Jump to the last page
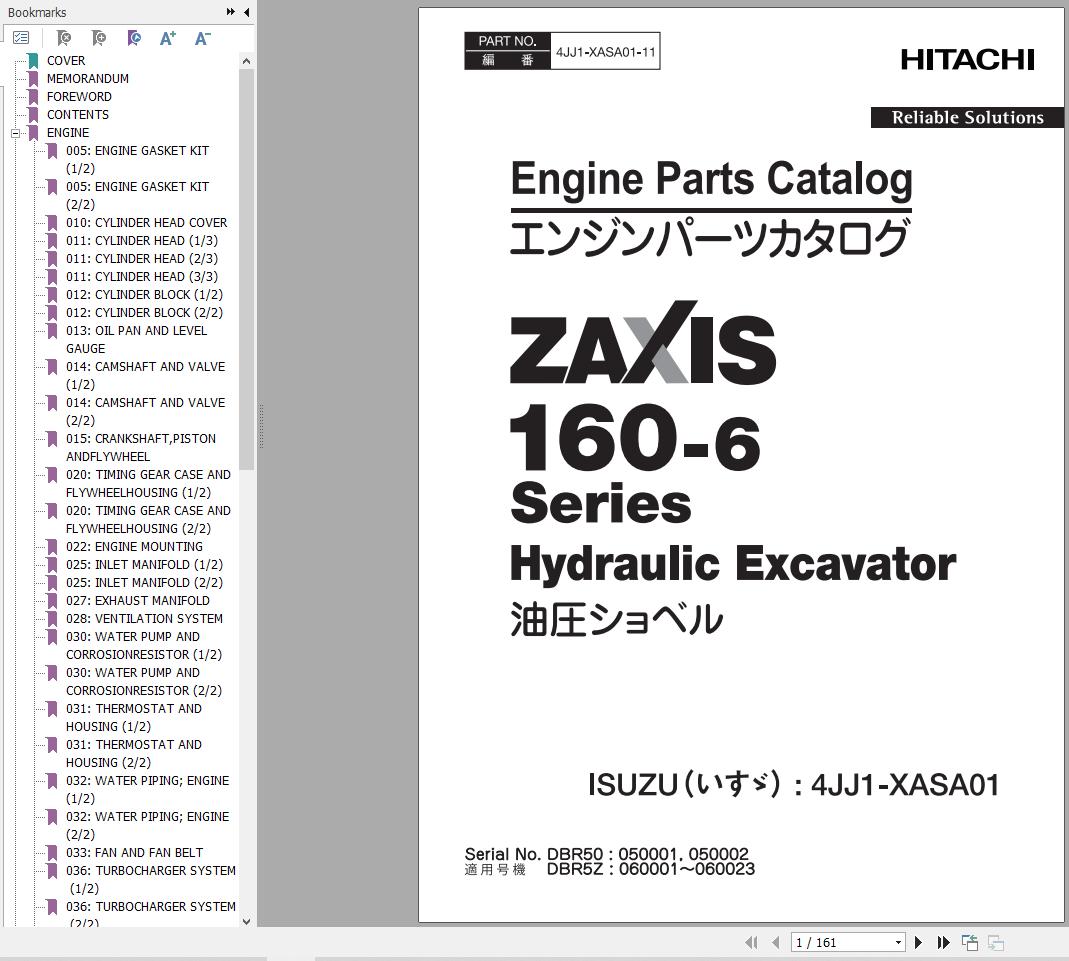The image size is (1069, 961). pyautogui.click(x=944, y=943)
